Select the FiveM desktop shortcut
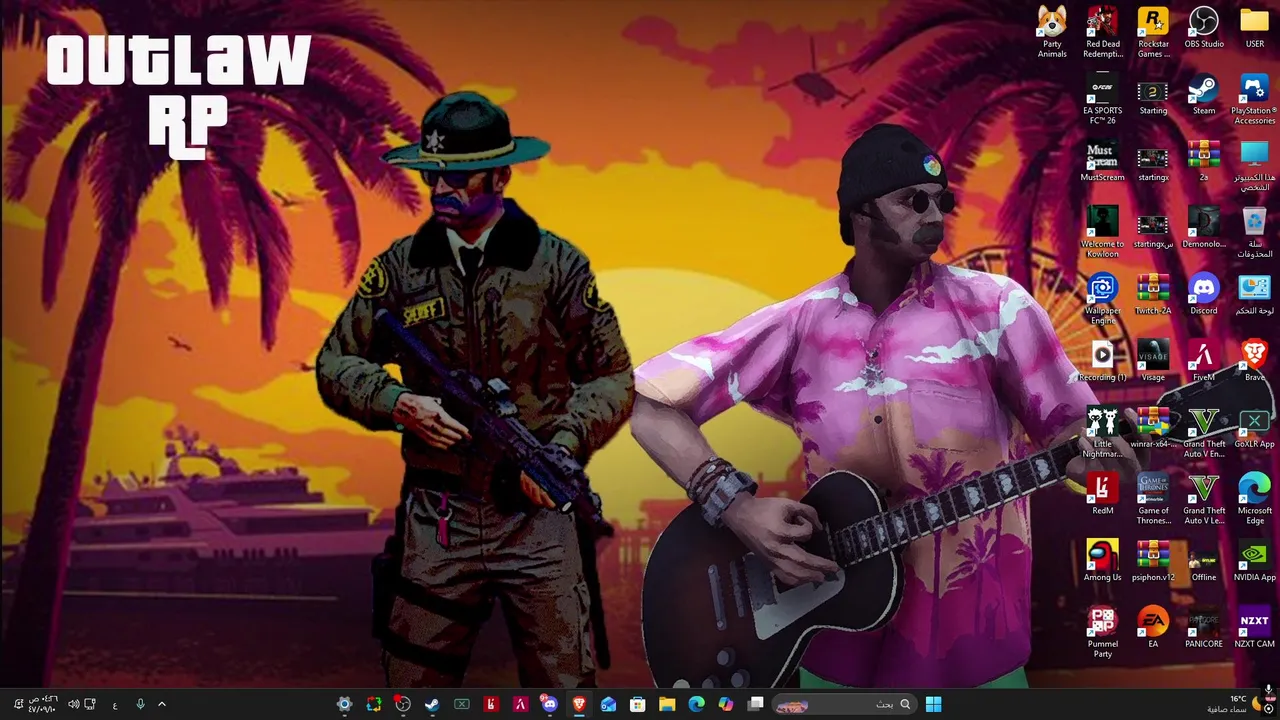The image size is (1280, 720). click(1204, 361)
